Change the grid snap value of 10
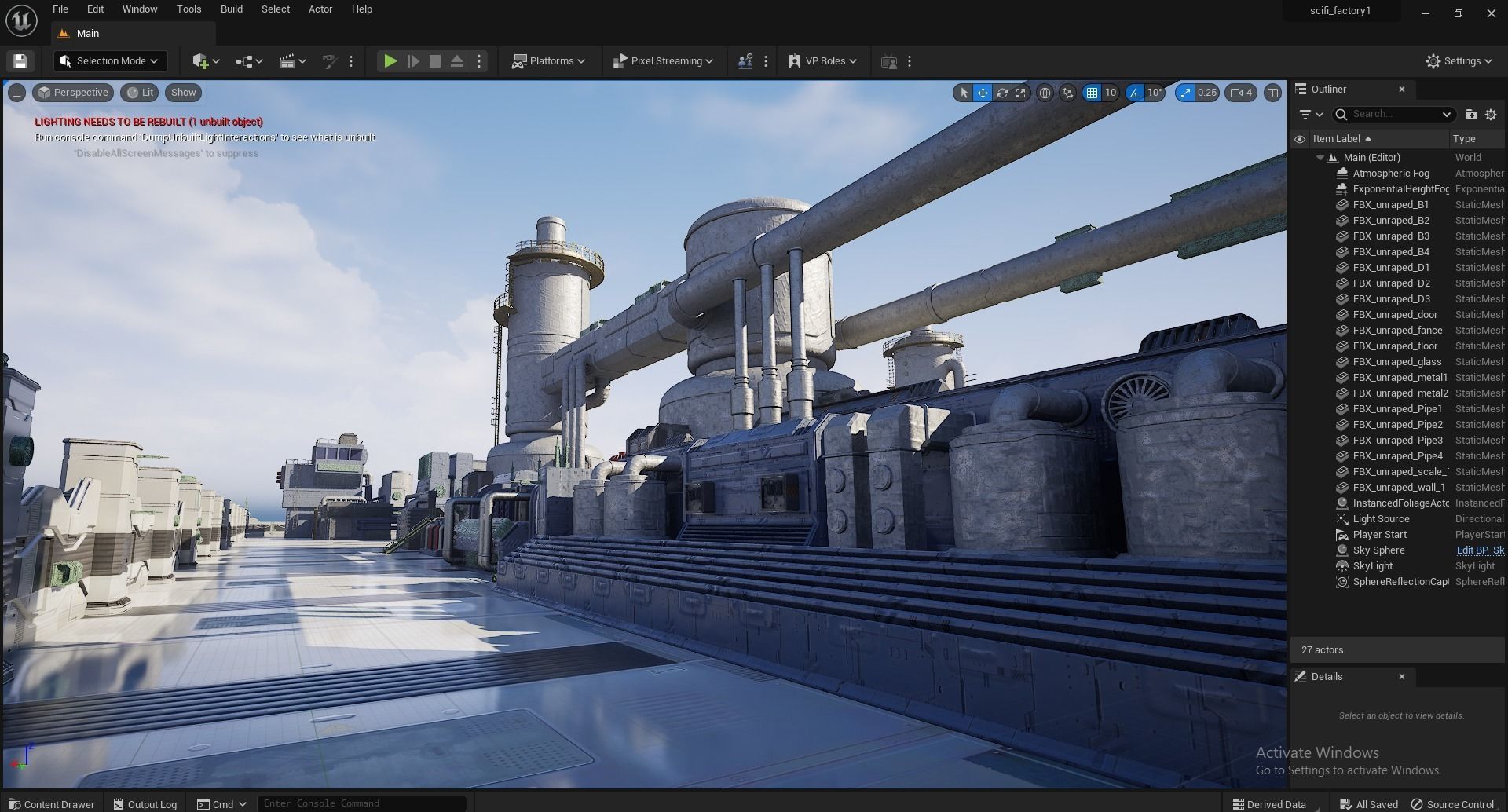 click(x=1111, y=93)
